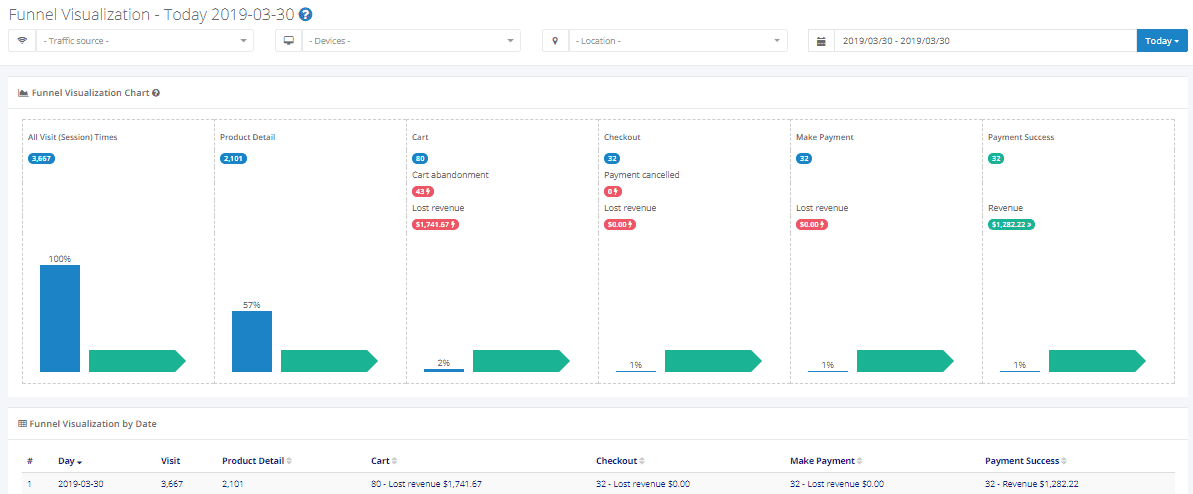Expand the Devices dropdown
The image size is (1193, 494).
tap(412, 41)
